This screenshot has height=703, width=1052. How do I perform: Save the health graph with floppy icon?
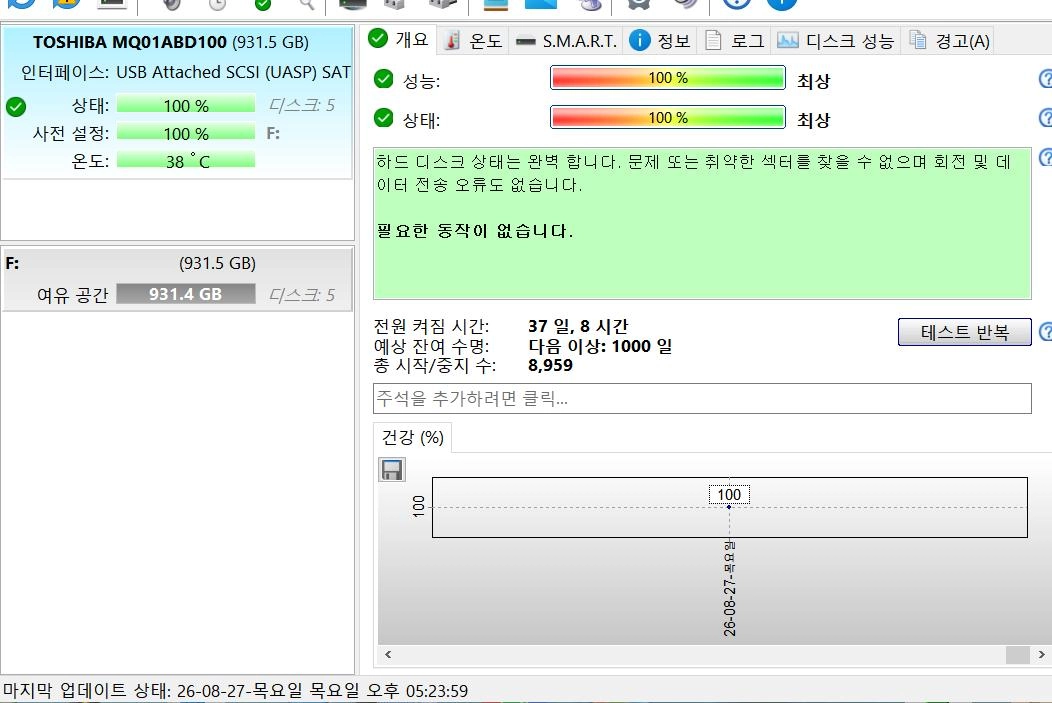[x=392, y=470]
